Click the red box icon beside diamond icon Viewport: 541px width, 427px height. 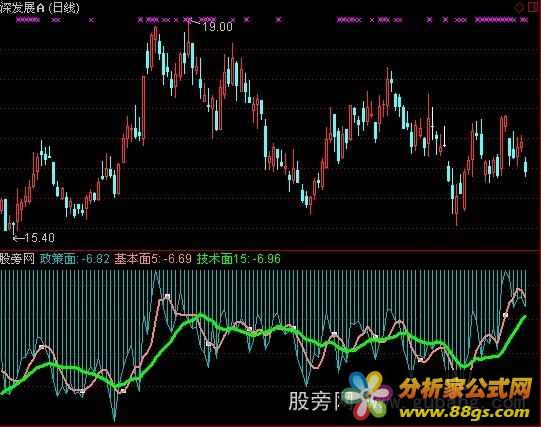[x=532, y=7]
